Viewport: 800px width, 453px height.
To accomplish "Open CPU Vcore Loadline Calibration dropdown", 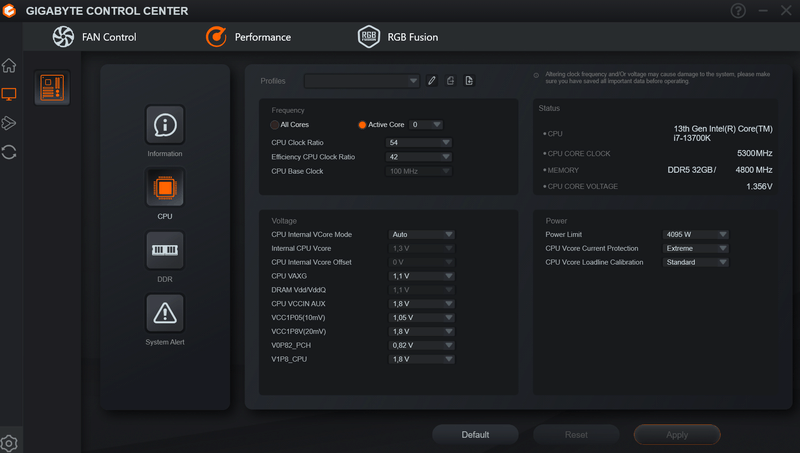I will coord(695,262).
